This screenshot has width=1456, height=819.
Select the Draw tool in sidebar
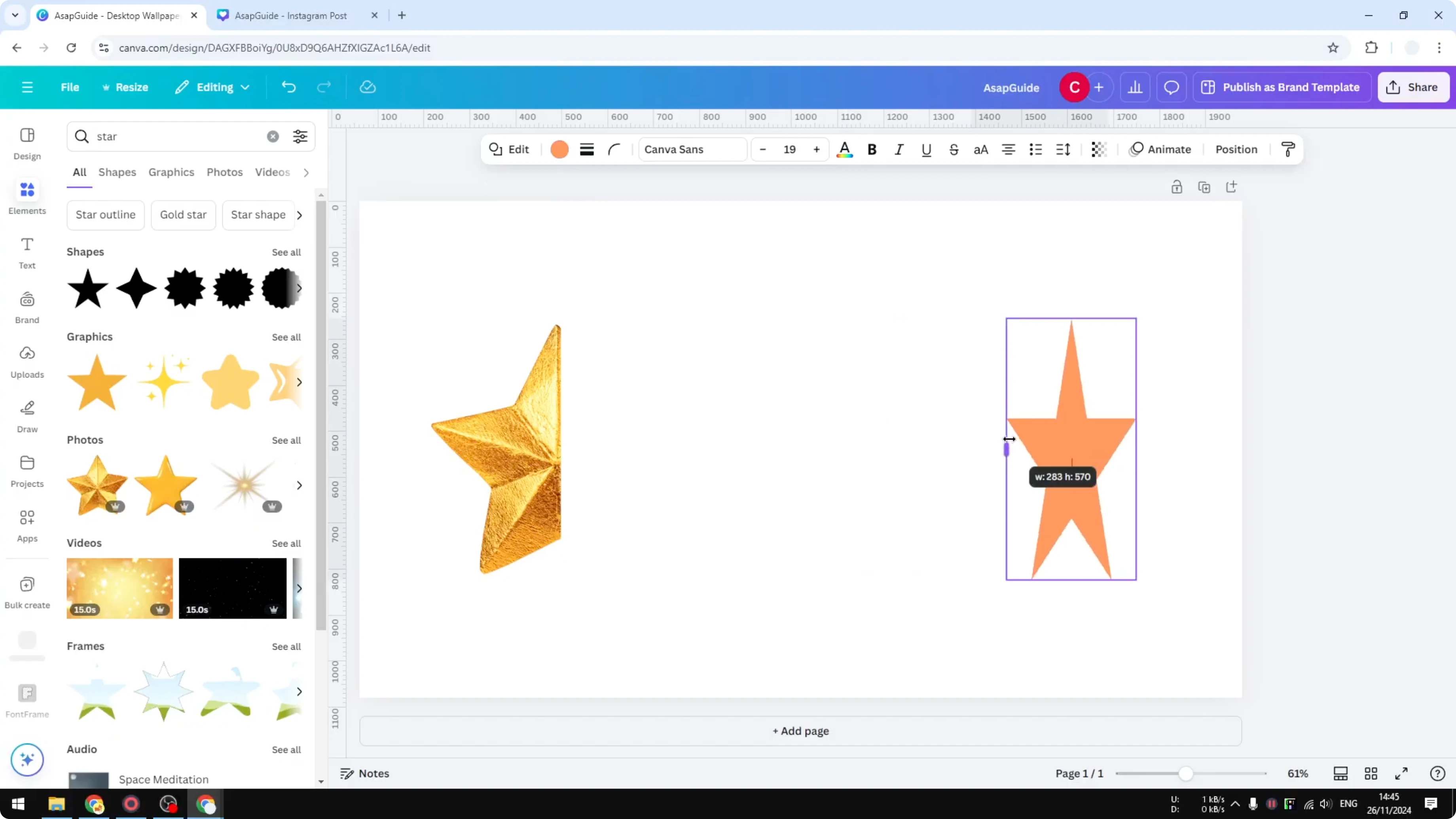pyautogui.click(x=27, y=416)
